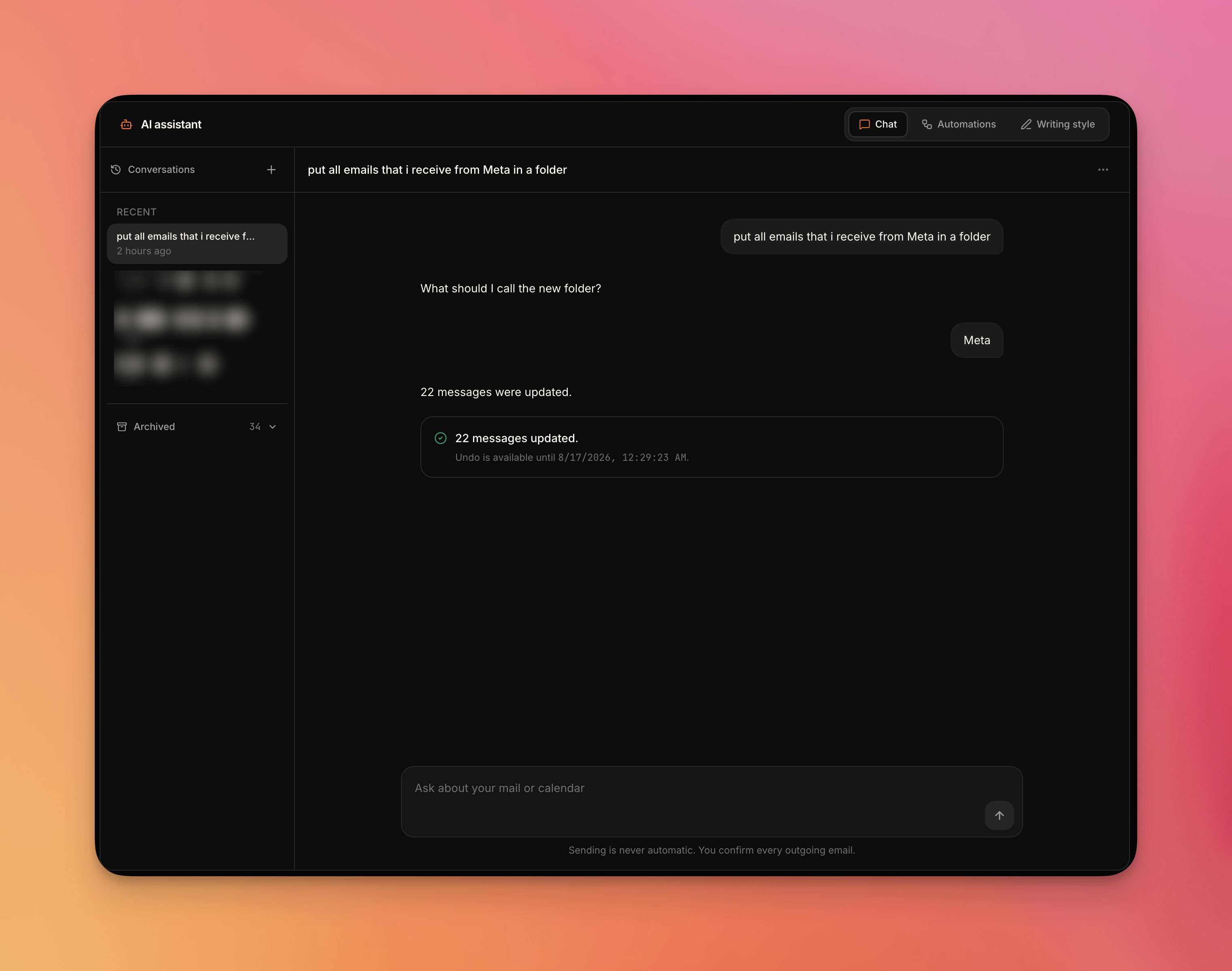1232x971 pixels.
Task: Open the Automations tab
Action: point(959,124)
